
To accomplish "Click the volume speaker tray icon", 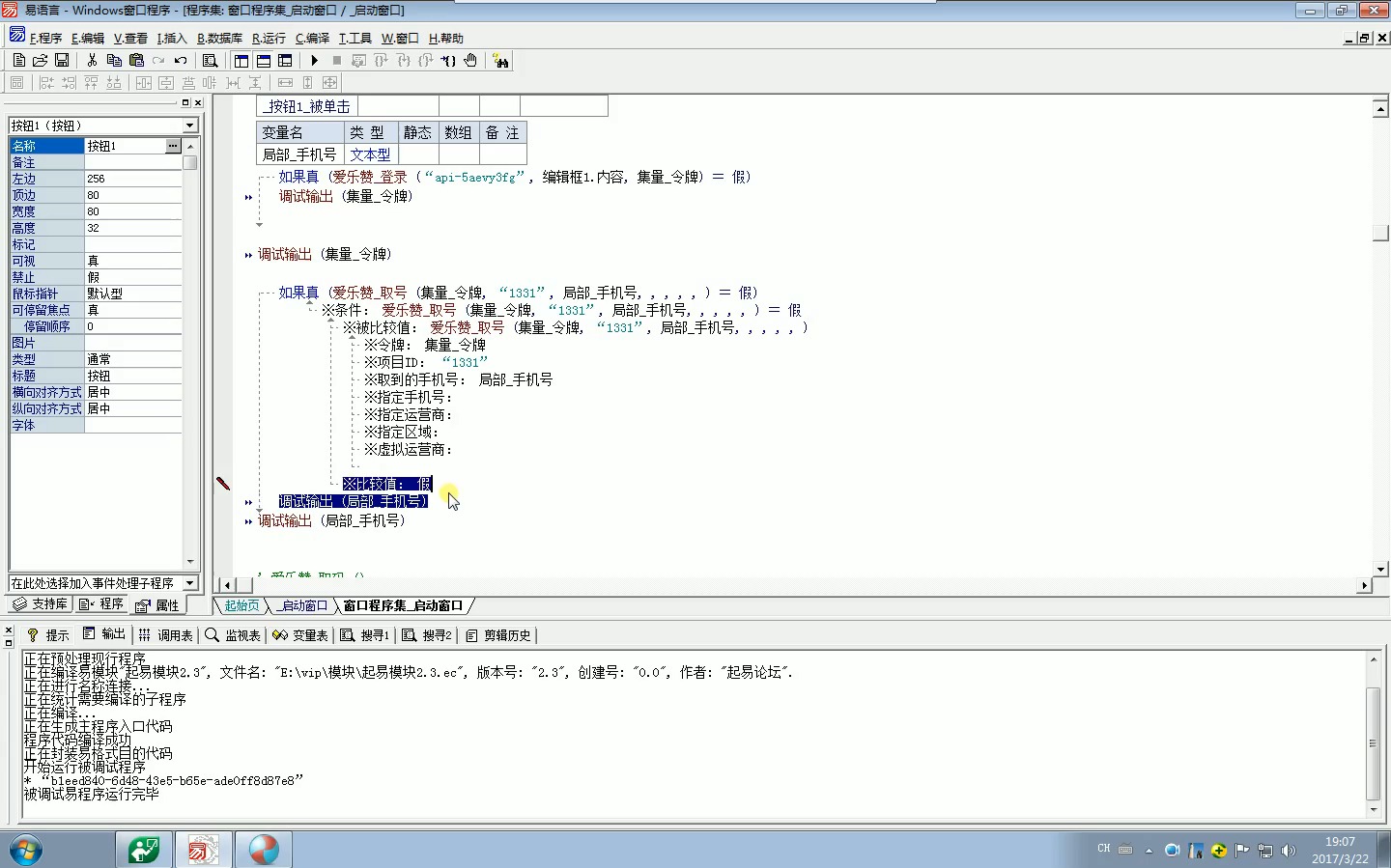I will [1288, 851].
